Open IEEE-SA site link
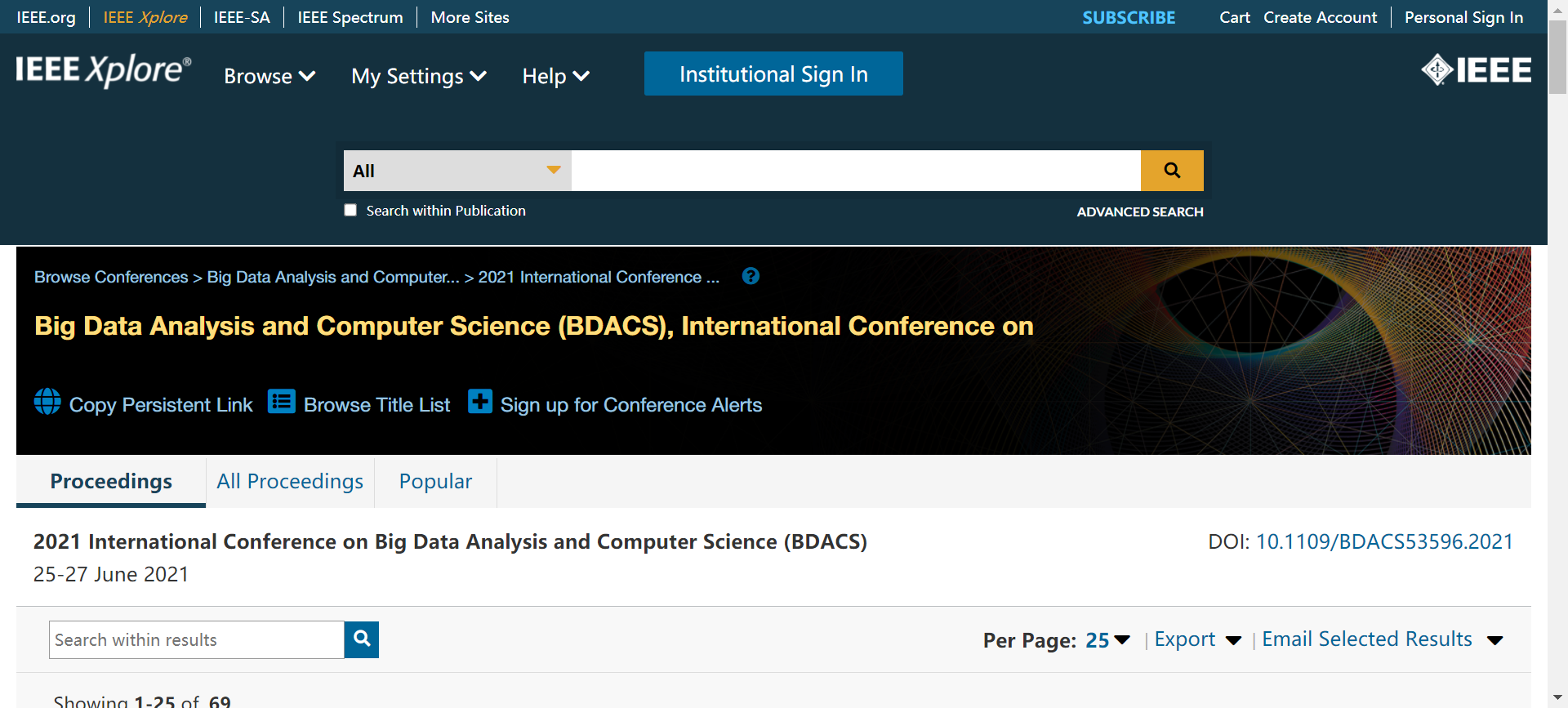 click(x=242, y=17)
